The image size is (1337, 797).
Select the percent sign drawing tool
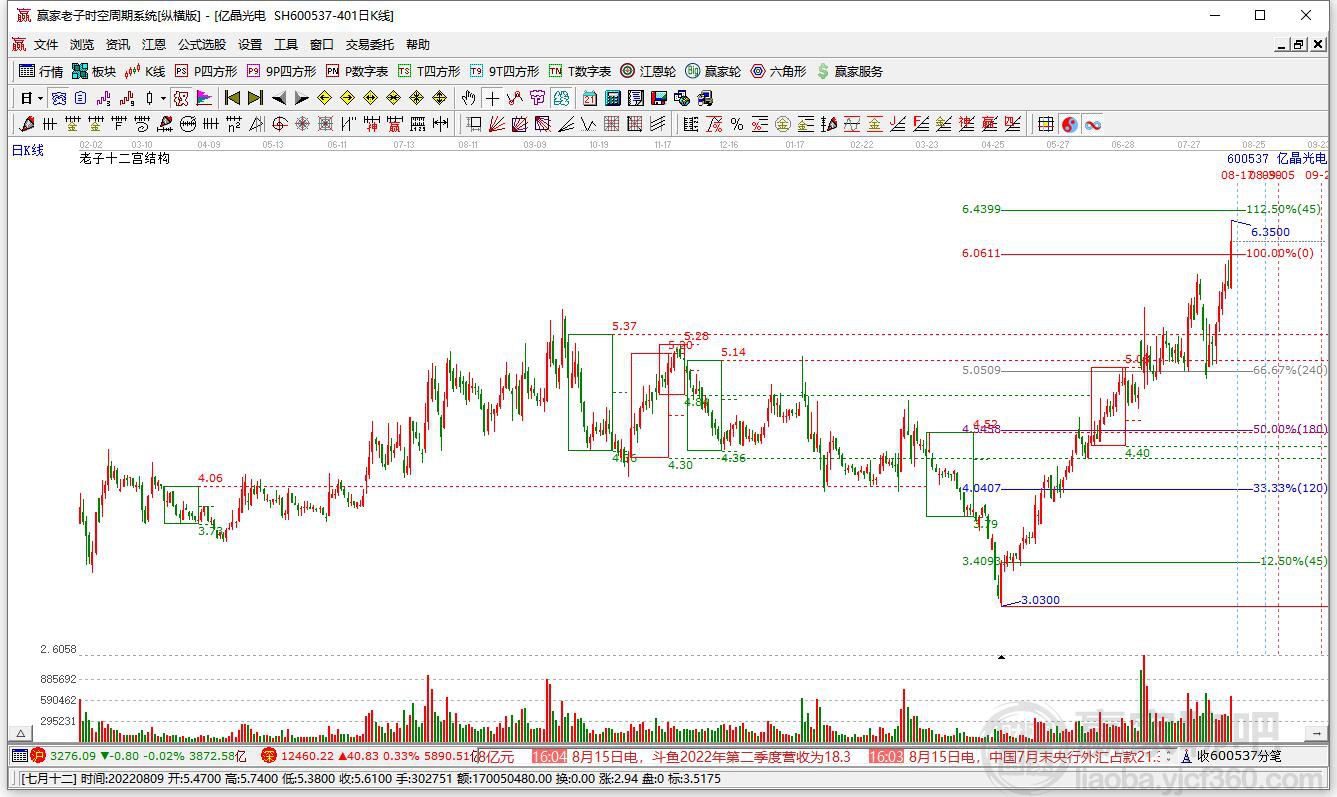click(x=737, y=124)
